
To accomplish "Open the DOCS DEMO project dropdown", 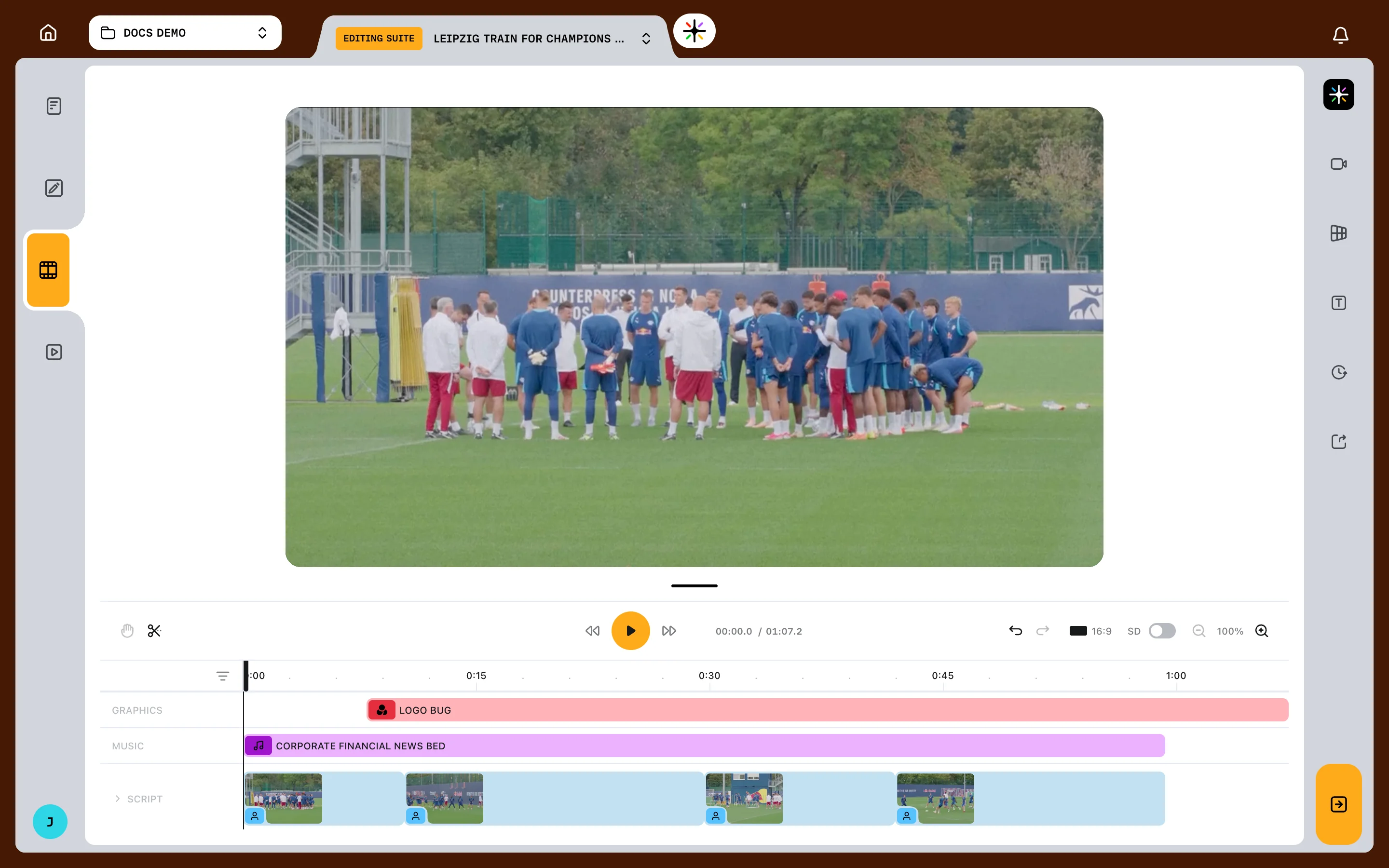I will 185,33.
